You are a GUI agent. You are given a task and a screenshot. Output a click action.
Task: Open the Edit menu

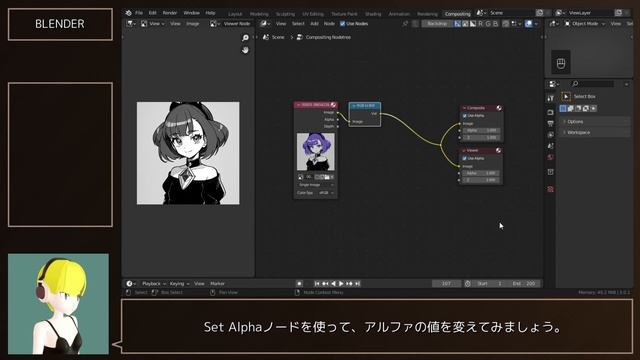click(152, 13)
